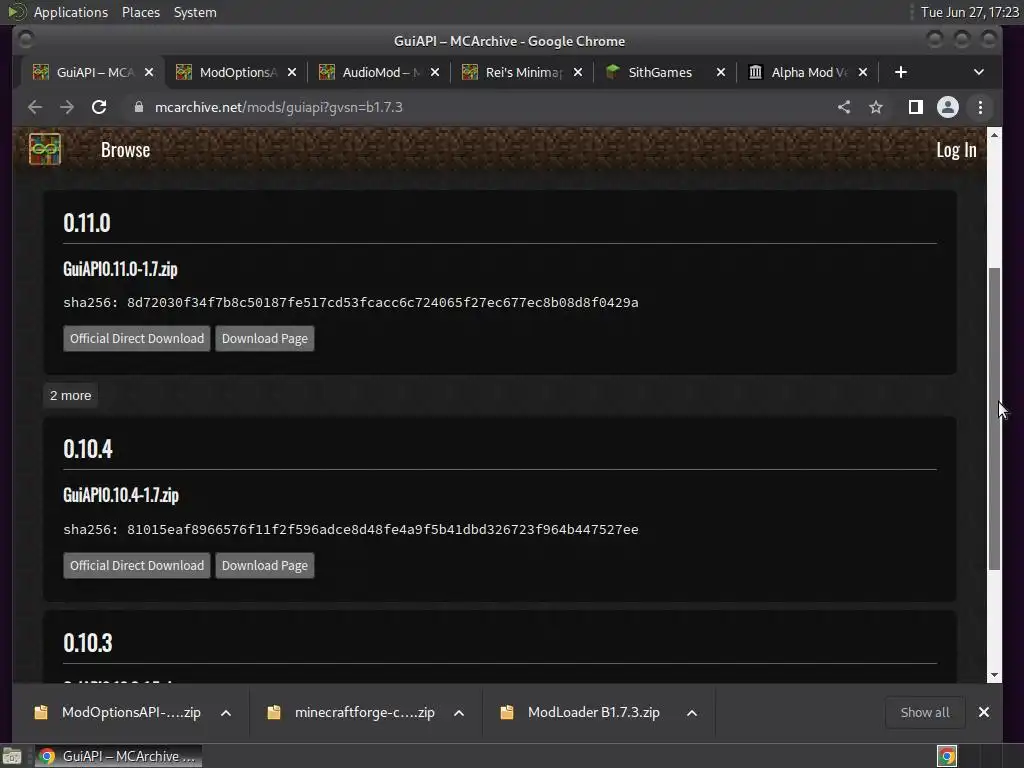1024x768 pixels.
Task: Click the GuiAPI0.10.4-1.7.zip file name
Action: pyautogui.click(x=121, y=494)
